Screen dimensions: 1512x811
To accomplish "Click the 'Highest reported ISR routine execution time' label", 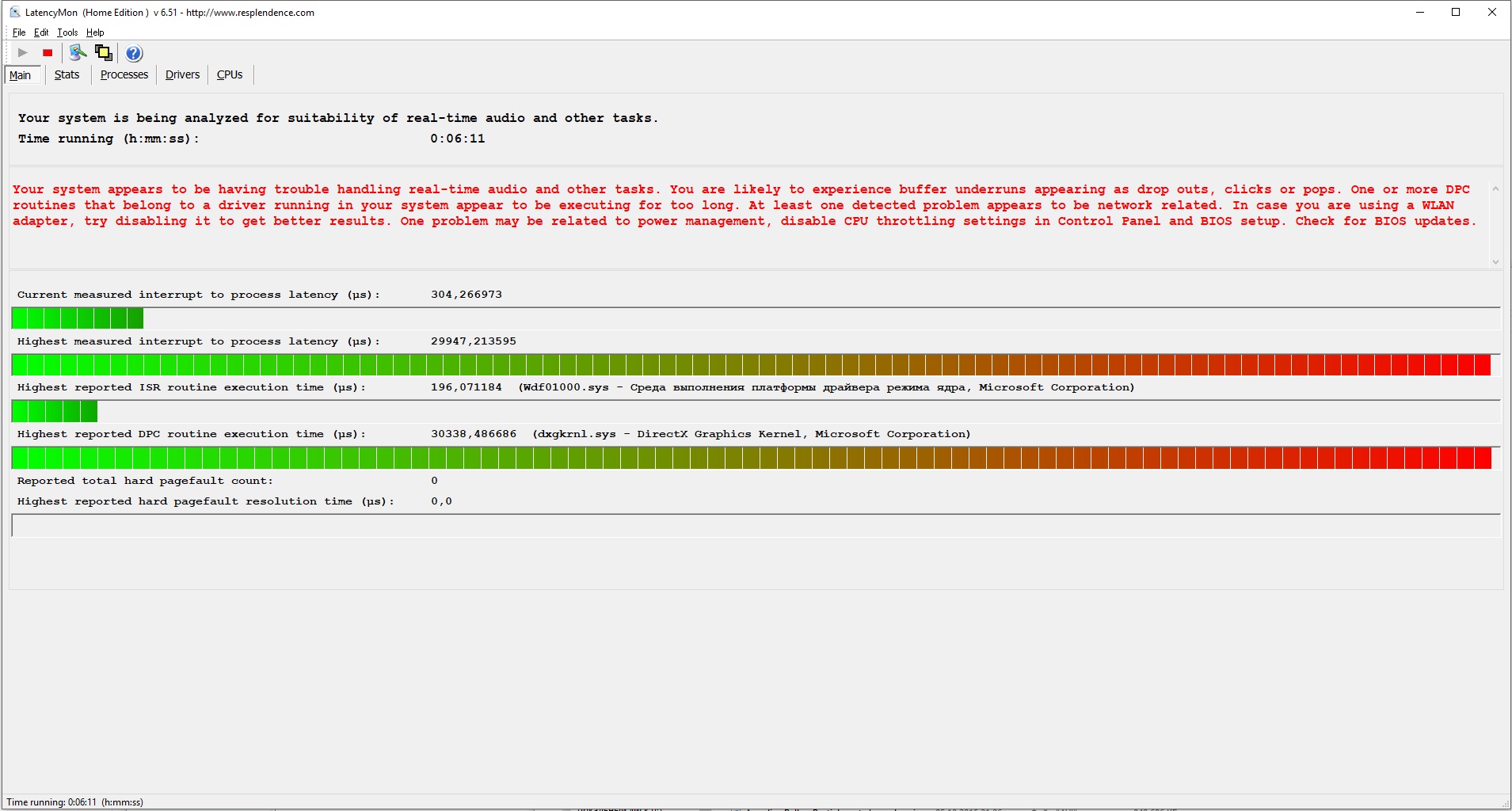I will [192, 387].
